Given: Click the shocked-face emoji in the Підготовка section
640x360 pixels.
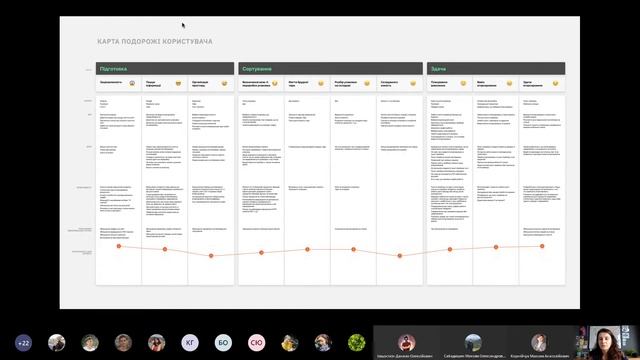Looking at the screenshot, I should coord(132,83).
